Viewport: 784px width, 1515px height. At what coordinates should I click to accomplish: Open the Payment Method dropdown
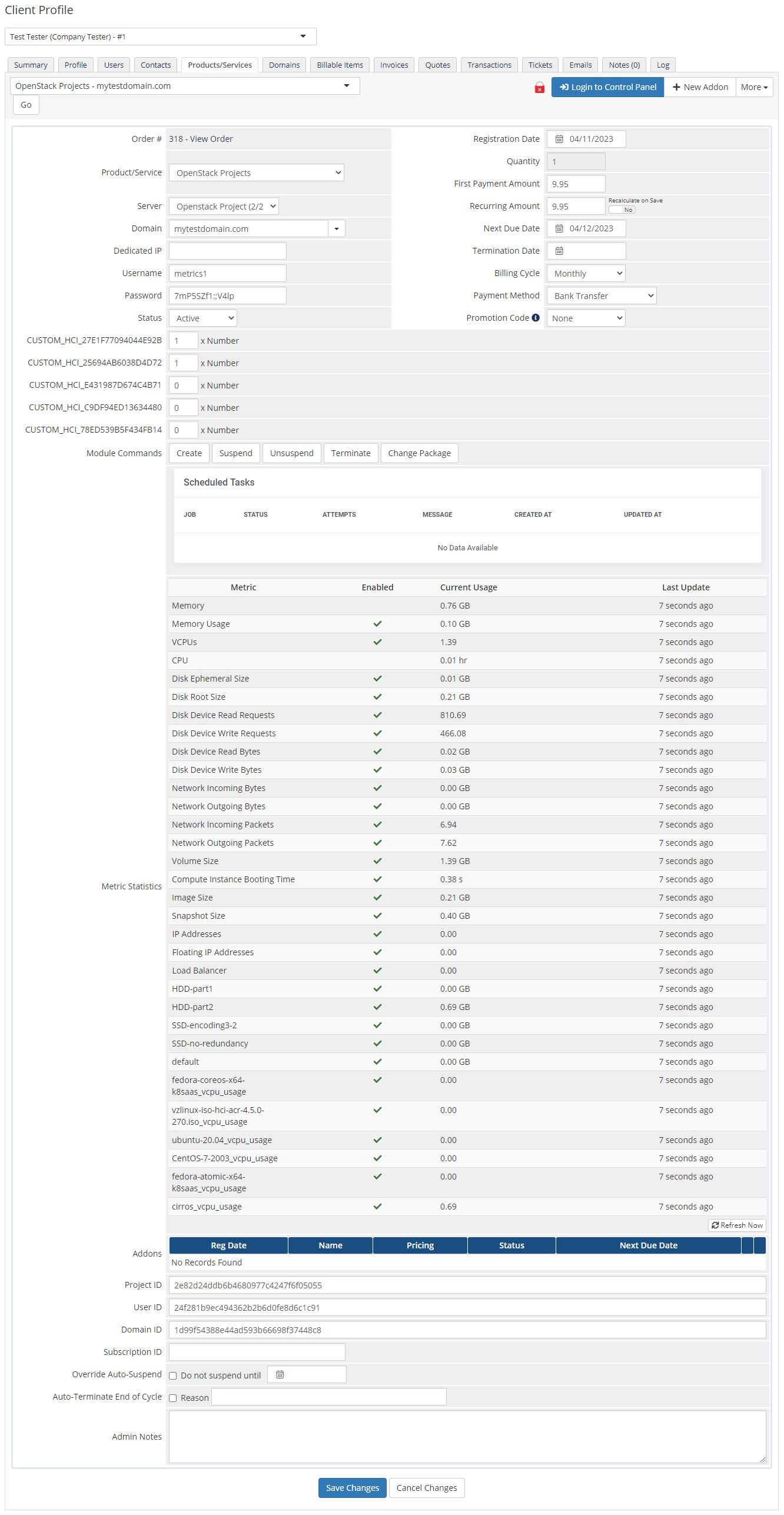[602, 296]
